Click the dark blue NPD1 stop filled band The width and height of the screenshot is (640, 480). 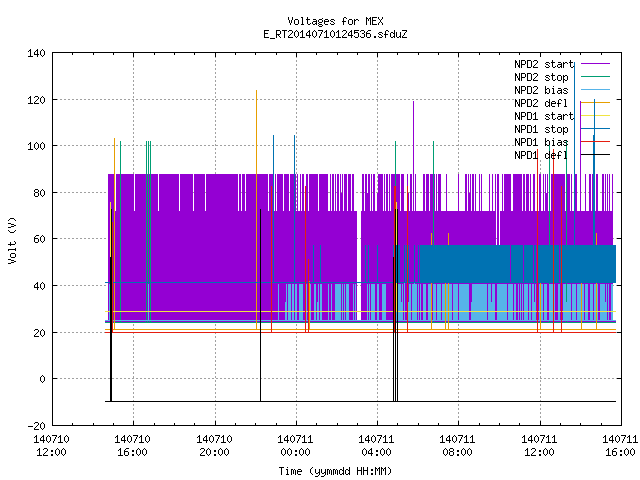(518, 264)
